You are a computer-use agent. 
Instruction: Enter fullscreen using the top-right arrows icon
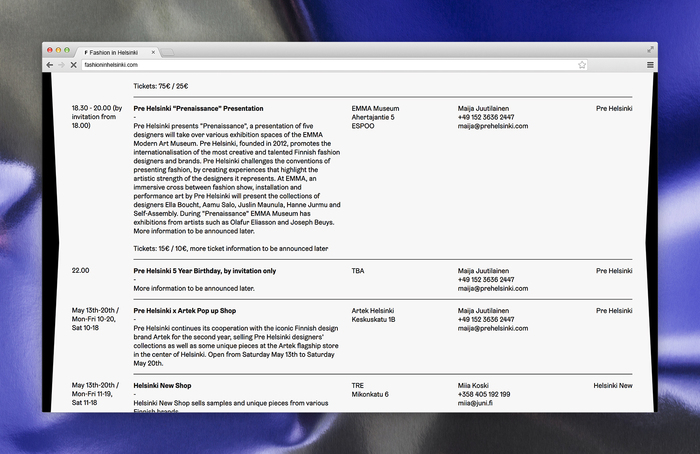coord(651,49)
